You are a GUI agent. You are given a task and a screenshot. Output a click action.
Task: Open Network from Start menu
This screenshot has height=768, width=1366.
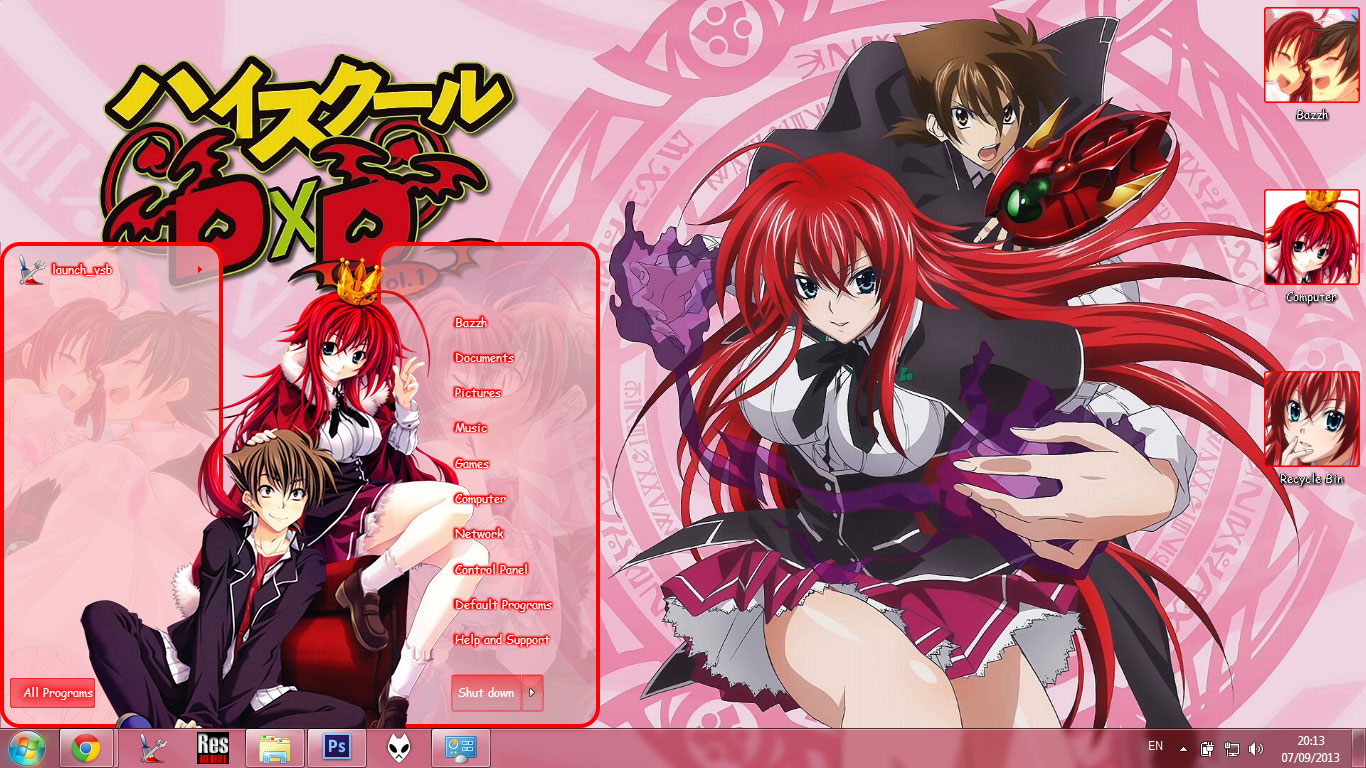click(x=479, y=534)
